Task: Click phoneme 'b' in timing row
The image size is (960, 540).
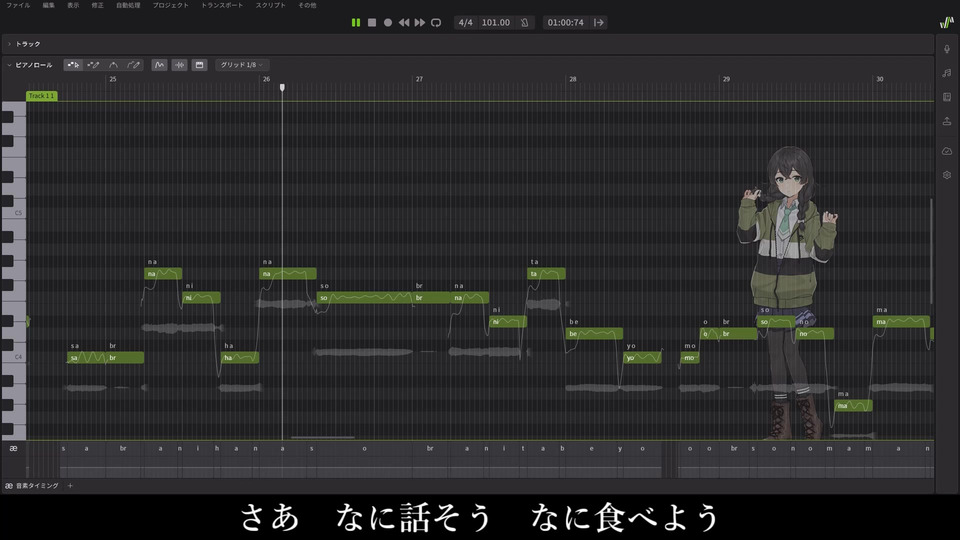Action: pos(562,449)
